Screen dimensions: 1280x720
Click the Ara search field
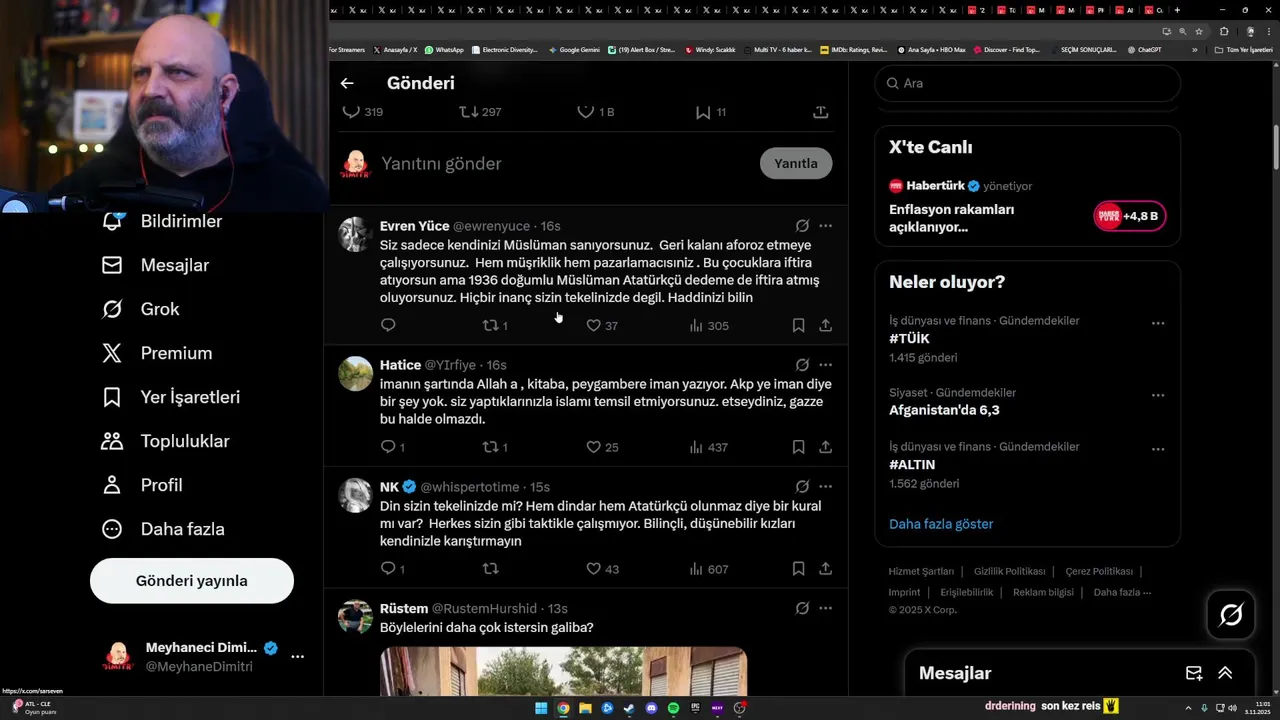pyautogui.click(x=1028, y=83)
